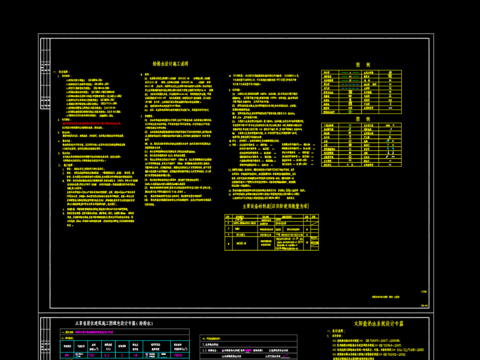Click the 给排水设计施工说明 drawing title
This screenshot has height=360, width=480.
point(171,63)
